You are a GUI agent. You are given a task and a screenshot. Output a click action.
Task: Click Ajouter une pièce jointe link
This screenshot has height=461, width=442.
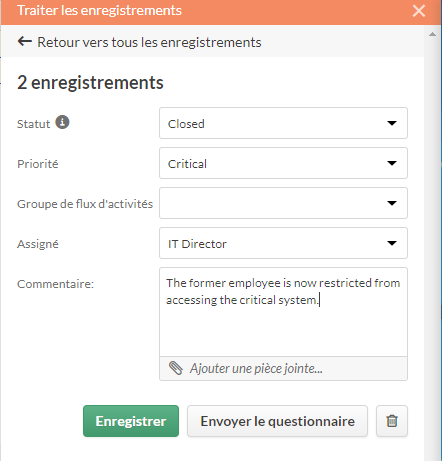pos(256,368)
